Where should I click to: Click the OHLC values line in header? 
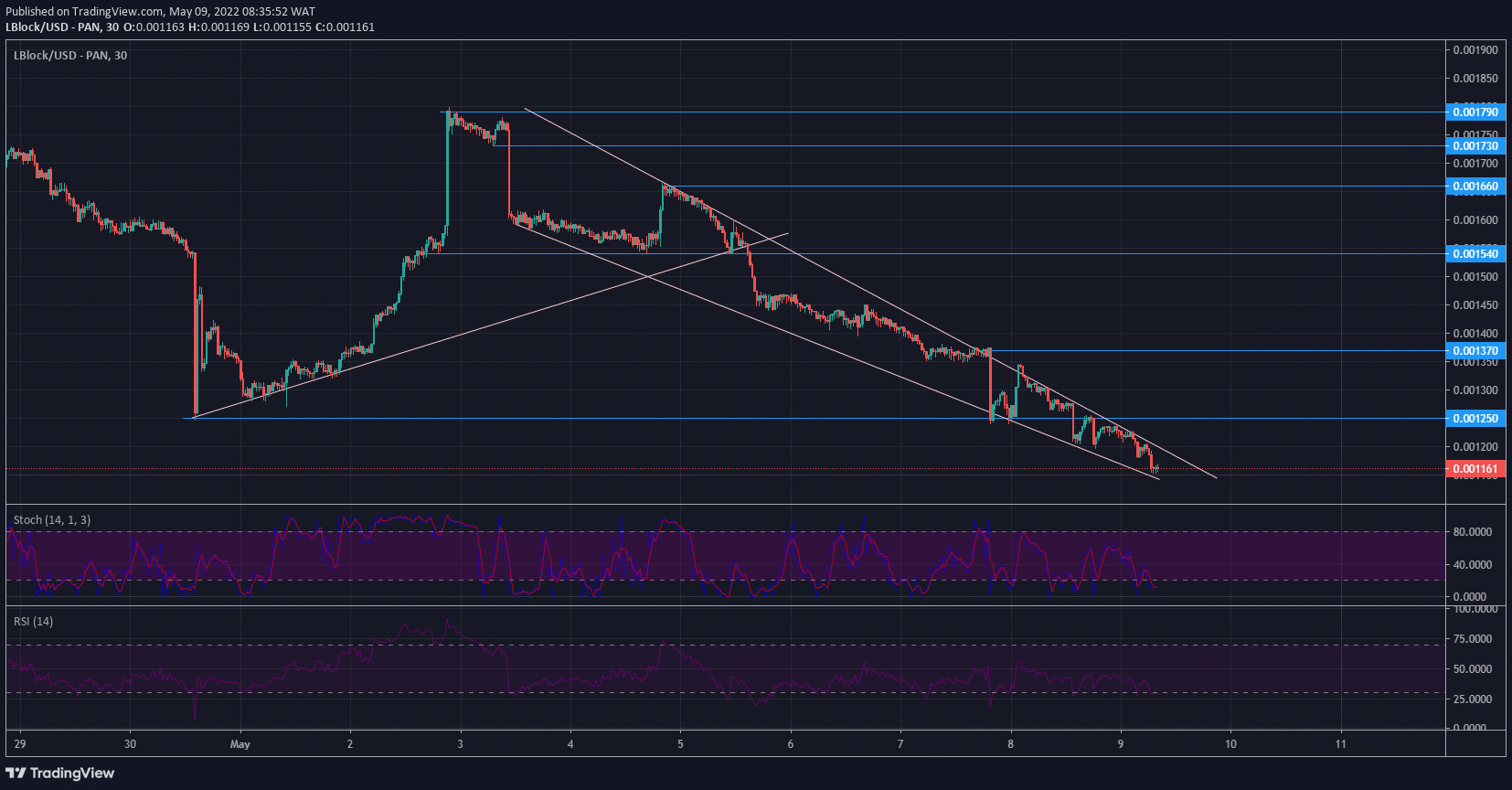pos(249,27)
